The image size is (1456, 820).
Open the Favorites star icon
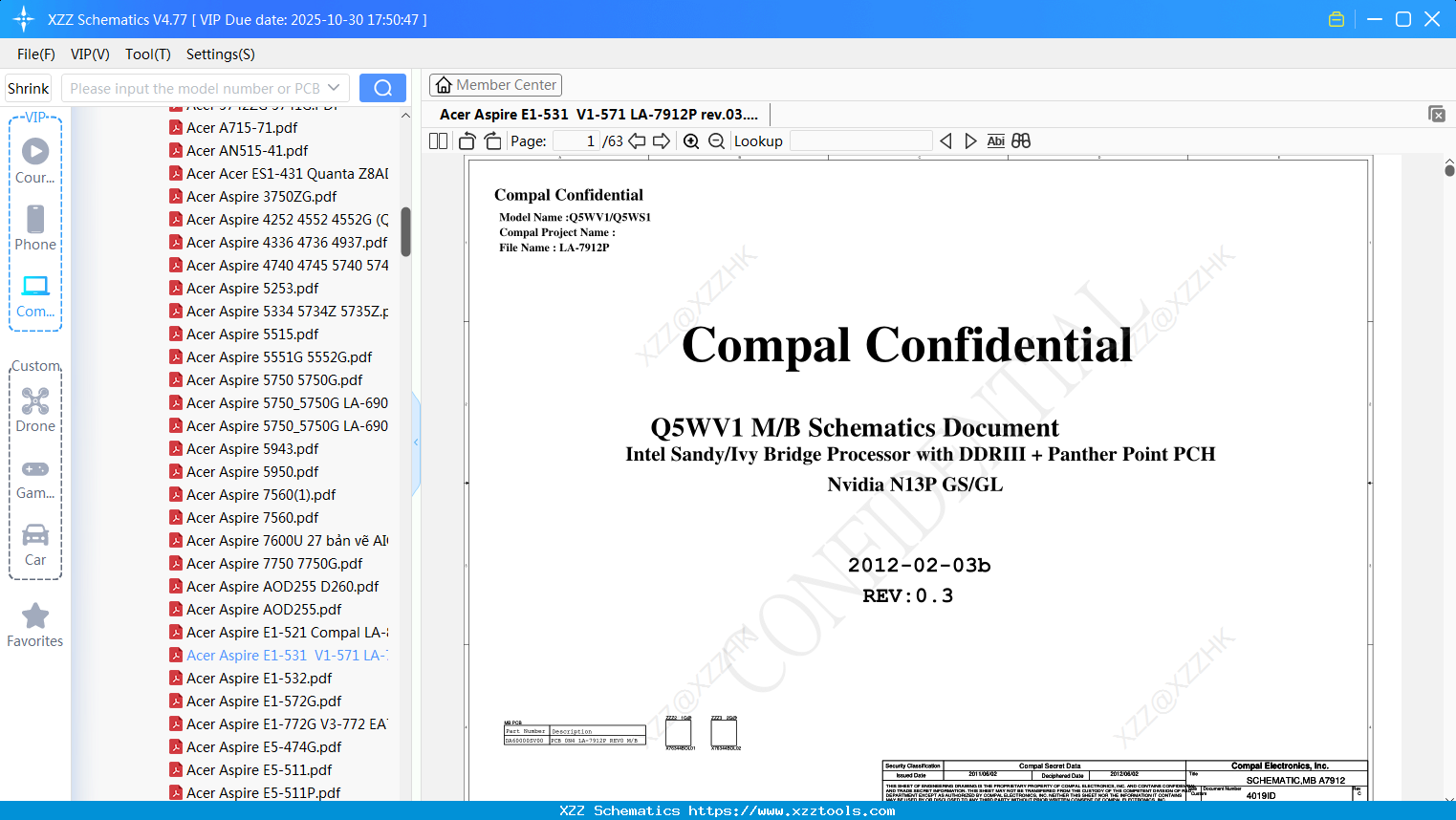pyautogui.click(x=35, y=615)
